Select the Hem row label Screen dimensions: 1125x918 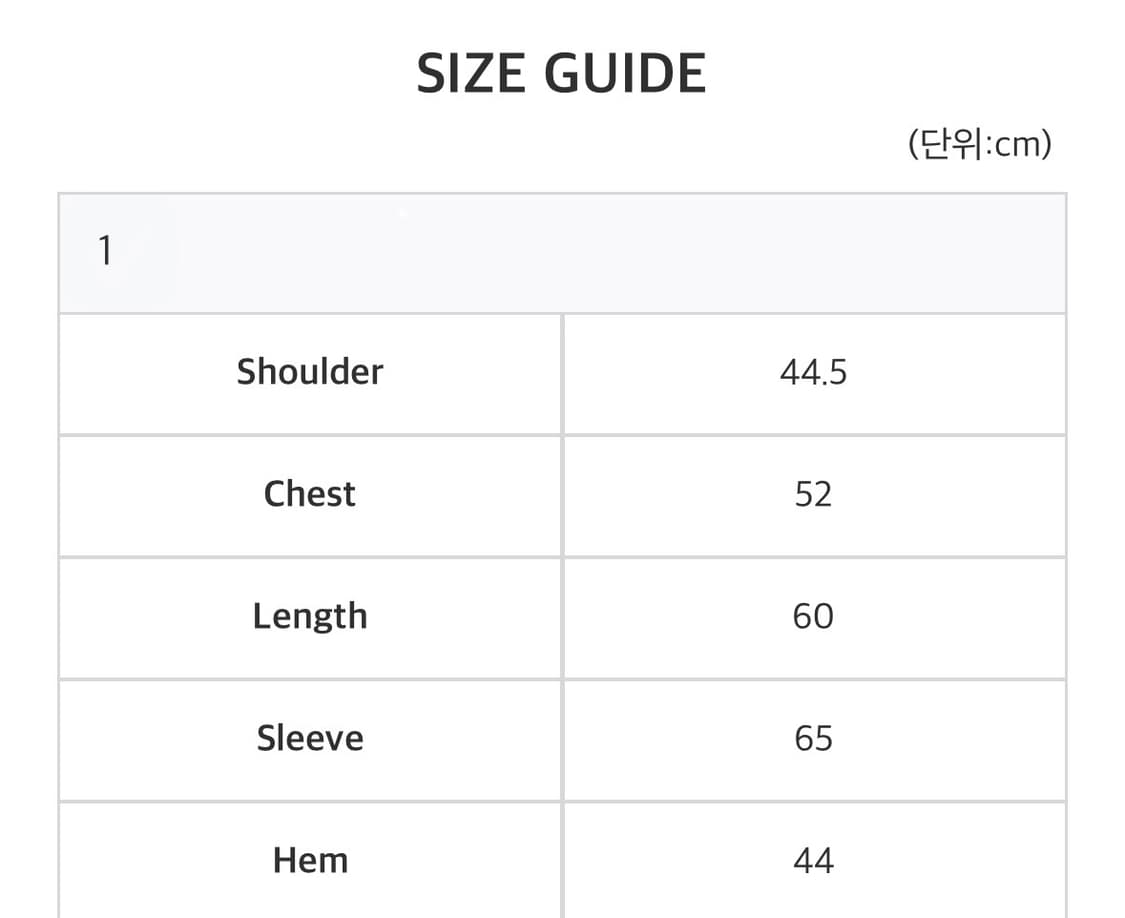pos(310,860)
